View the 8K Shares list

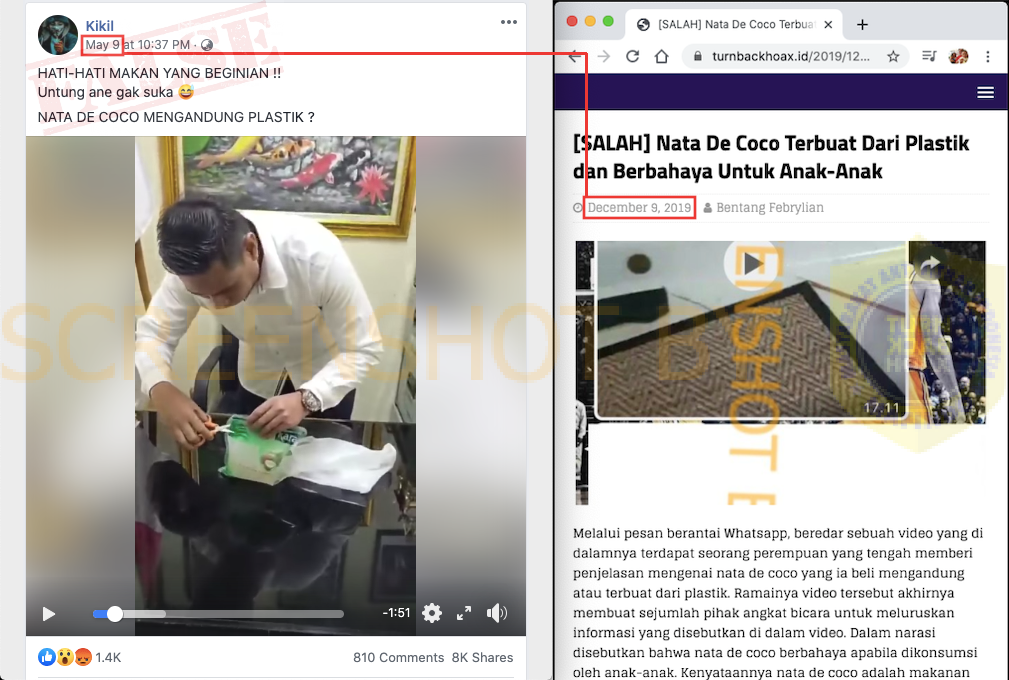[x=482, y=657]
